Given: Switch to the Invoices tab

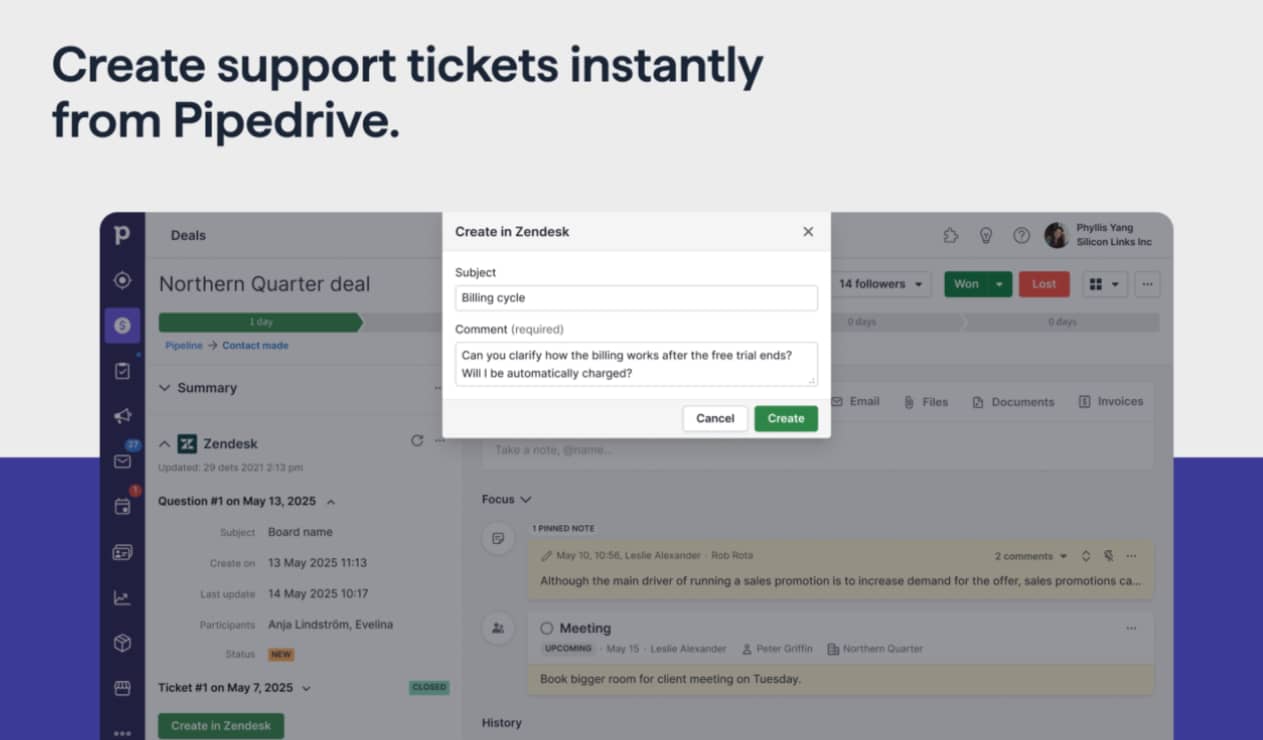Looking at the screenshot, I should (x=1111, y=402).
